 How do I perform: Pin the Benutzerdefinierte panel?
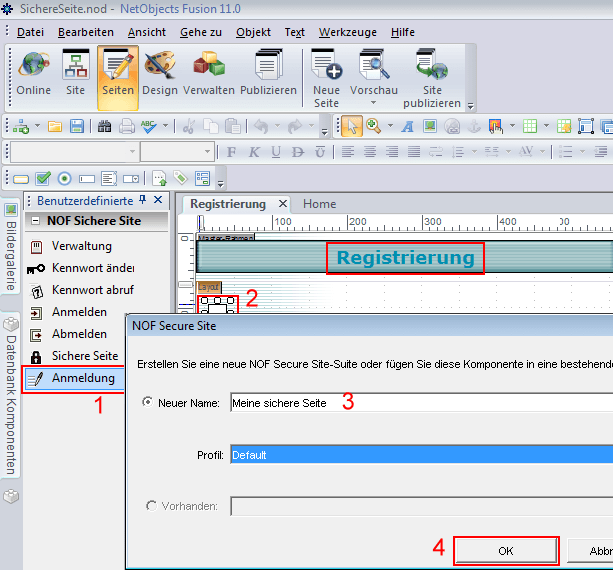[x=143, y=200]
